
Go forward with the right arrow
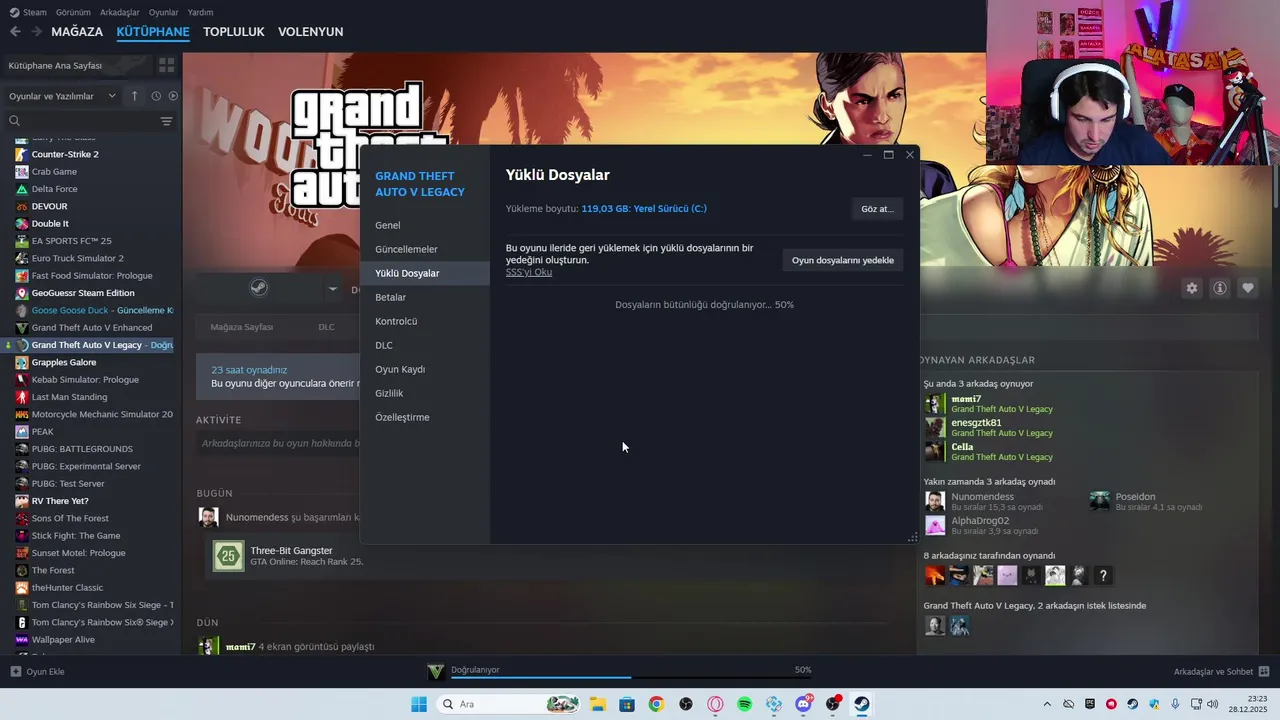pos(37,32)
